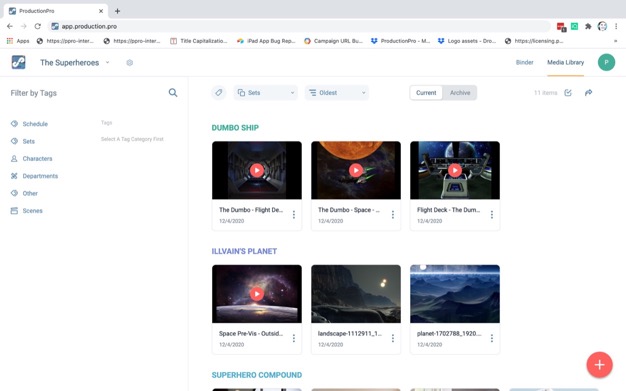Viewport: 626px width, 391px height.
Task: Select Sets tag category
Action: tap(23, 141)
